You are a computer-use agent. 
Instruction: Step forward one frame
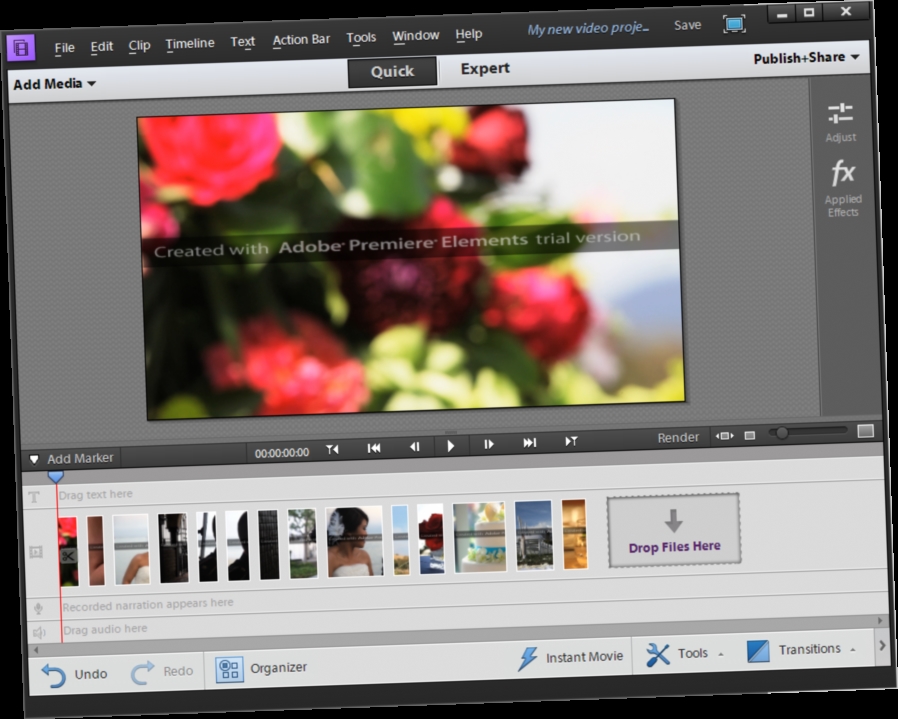(x=489, y=444)
